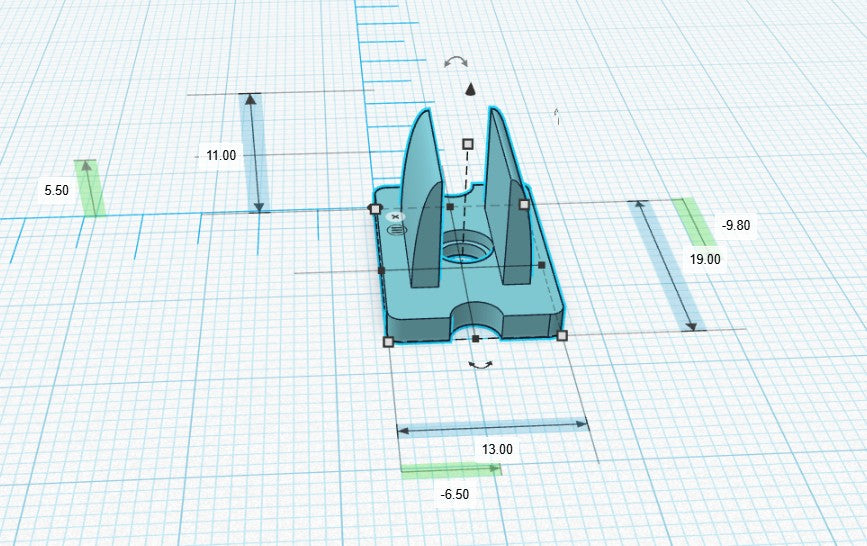Edit the -6.50 ruler offset value
Screen dimensions: 867x546
pos(455,494)
